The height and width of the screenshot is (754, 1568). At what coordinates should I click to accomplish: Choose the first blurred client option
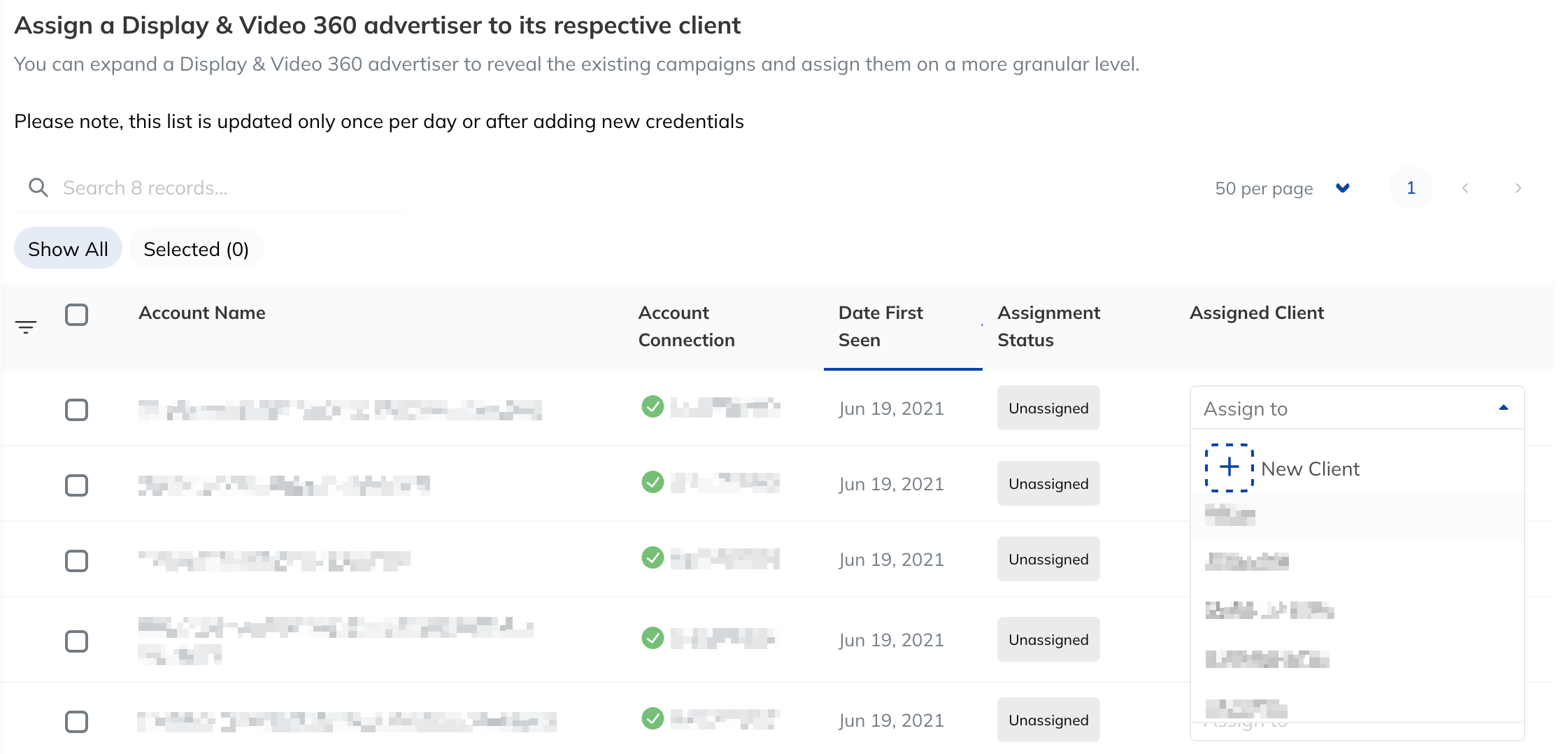point(1357,516)
